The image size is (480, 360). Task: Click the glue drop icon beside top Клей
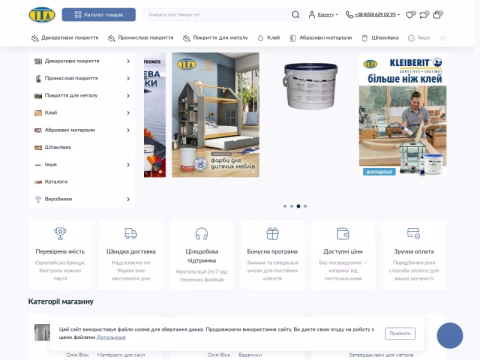pyautogui.click(x=261, y=38)
